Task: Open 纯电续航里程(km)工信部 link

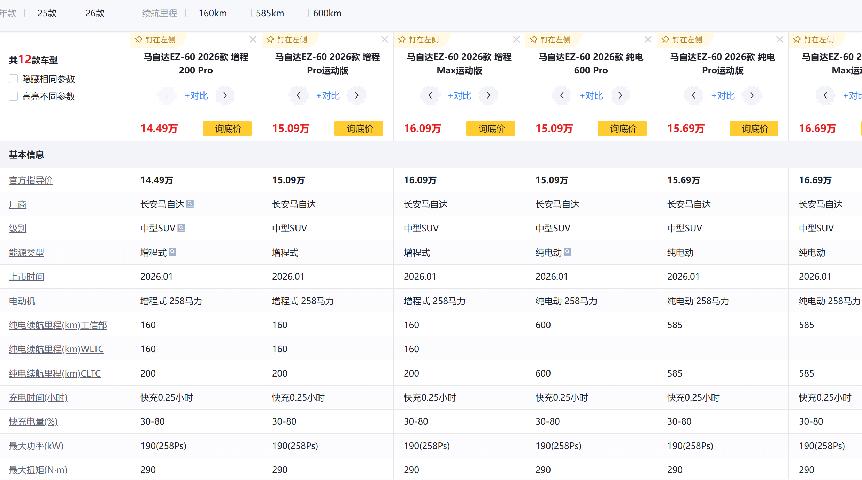Action: (x=58, y=325)
